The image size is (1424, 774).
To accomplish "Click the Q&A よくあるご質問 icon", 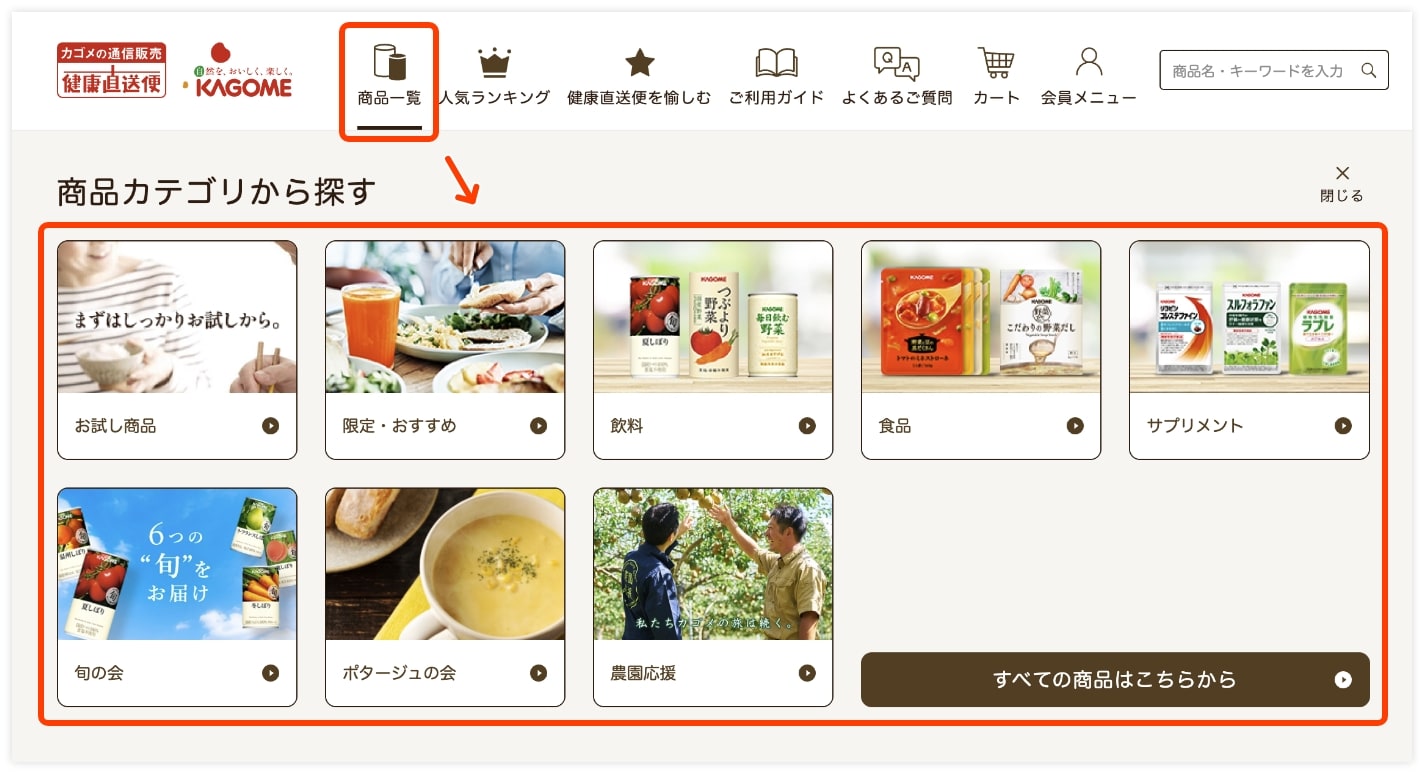I will [896, 63].
